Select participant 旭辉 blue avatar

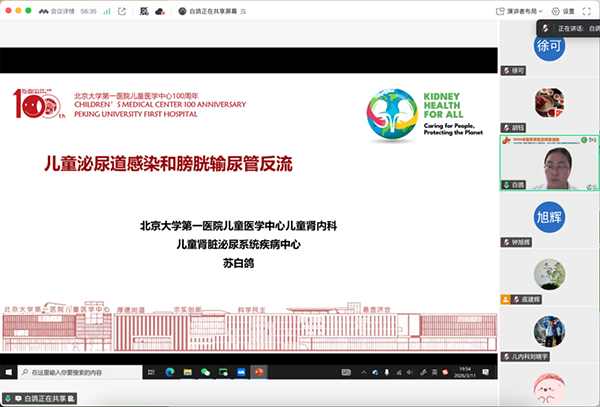click(x=549, y=217)
